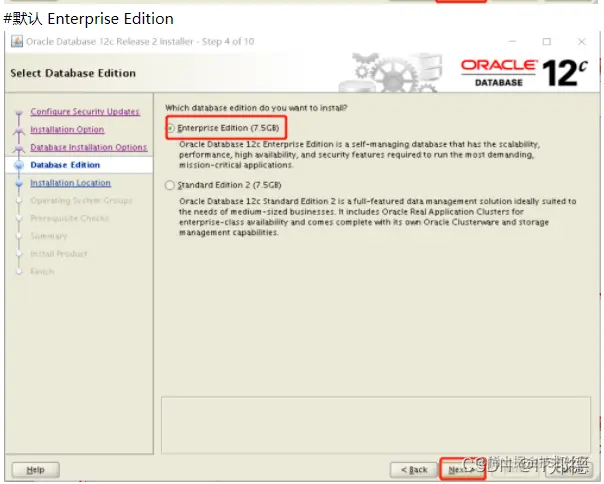Click the Help button
The height and width of the screenshot is (484, 604).
tap(35, 470)
